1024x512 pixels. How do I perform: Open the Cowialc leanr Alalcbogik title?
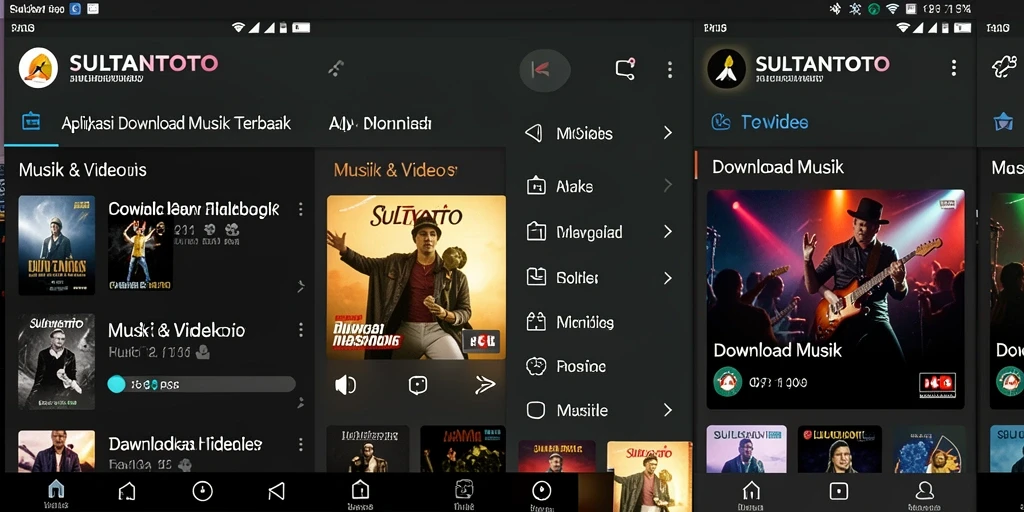(x=193, y=209)
